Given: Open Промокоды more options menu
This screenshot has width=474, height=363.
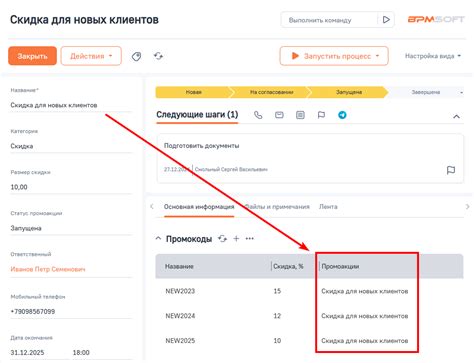Looking at the screenshot, I should coord(250,238).
